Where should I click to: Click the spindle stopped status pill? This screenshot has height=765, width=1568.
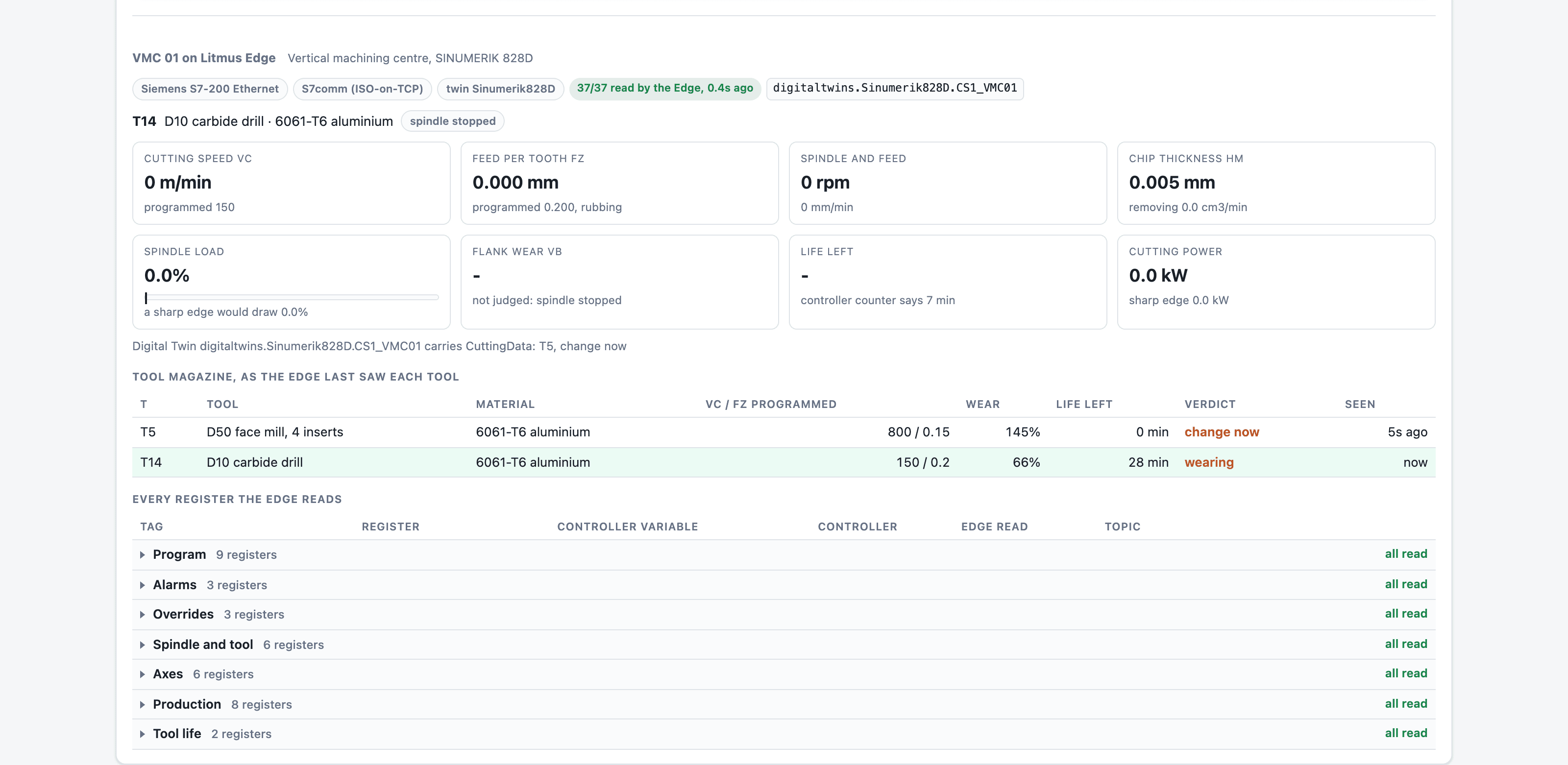pyautogui.click(x=452, y=121)
